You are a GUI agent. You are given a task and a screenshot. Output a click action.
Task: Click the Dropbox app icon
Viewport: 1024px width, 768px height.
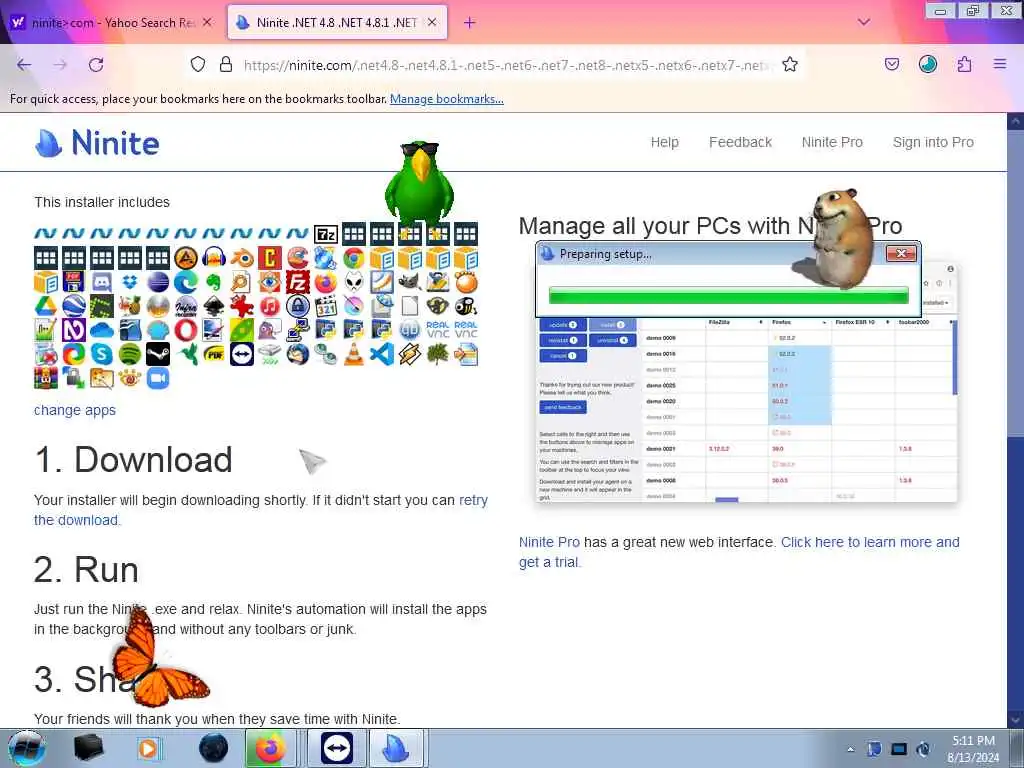(130, 282)
